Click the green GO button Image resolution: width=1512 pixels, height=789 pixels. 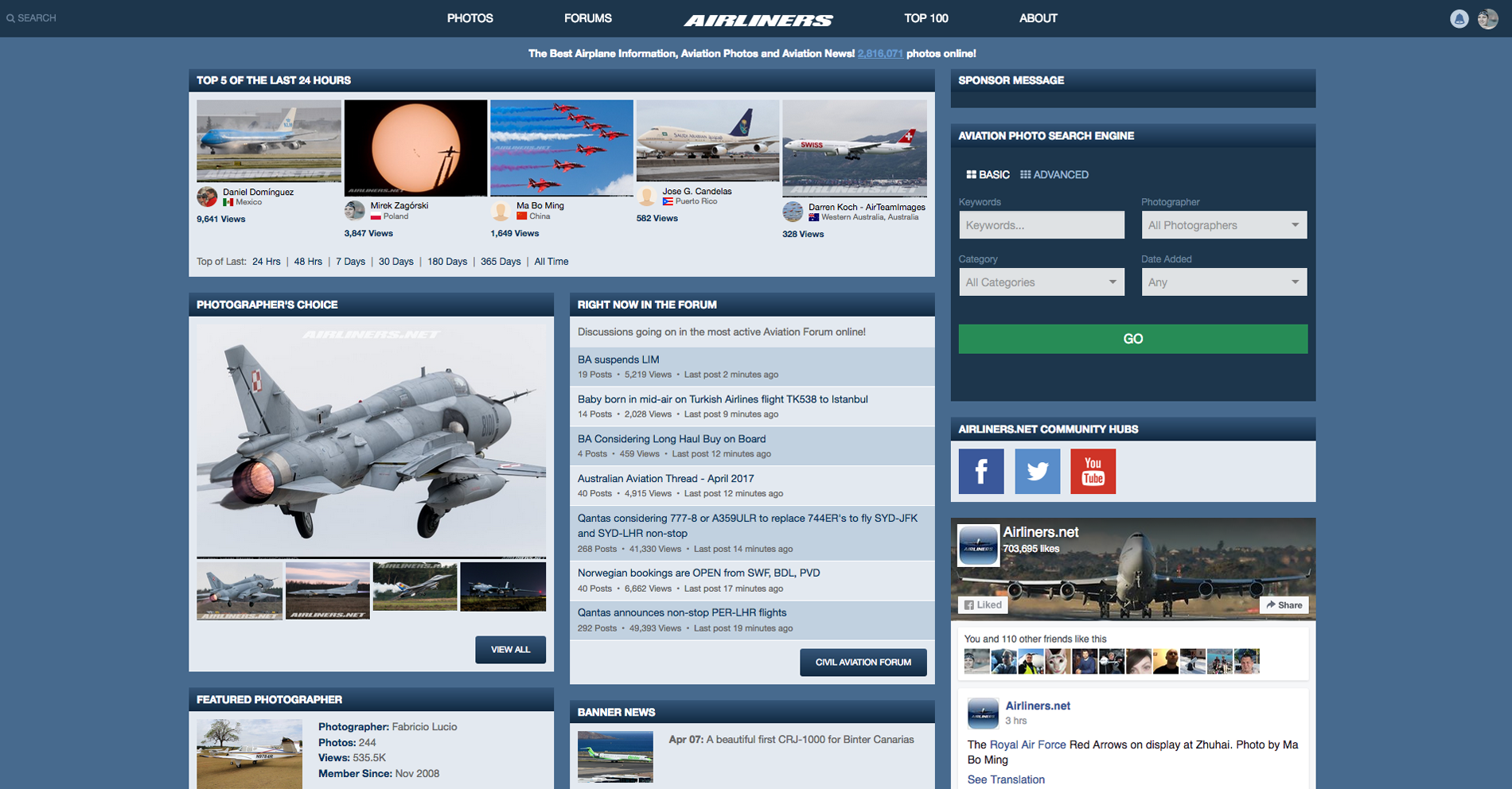tap(1132, 339)
